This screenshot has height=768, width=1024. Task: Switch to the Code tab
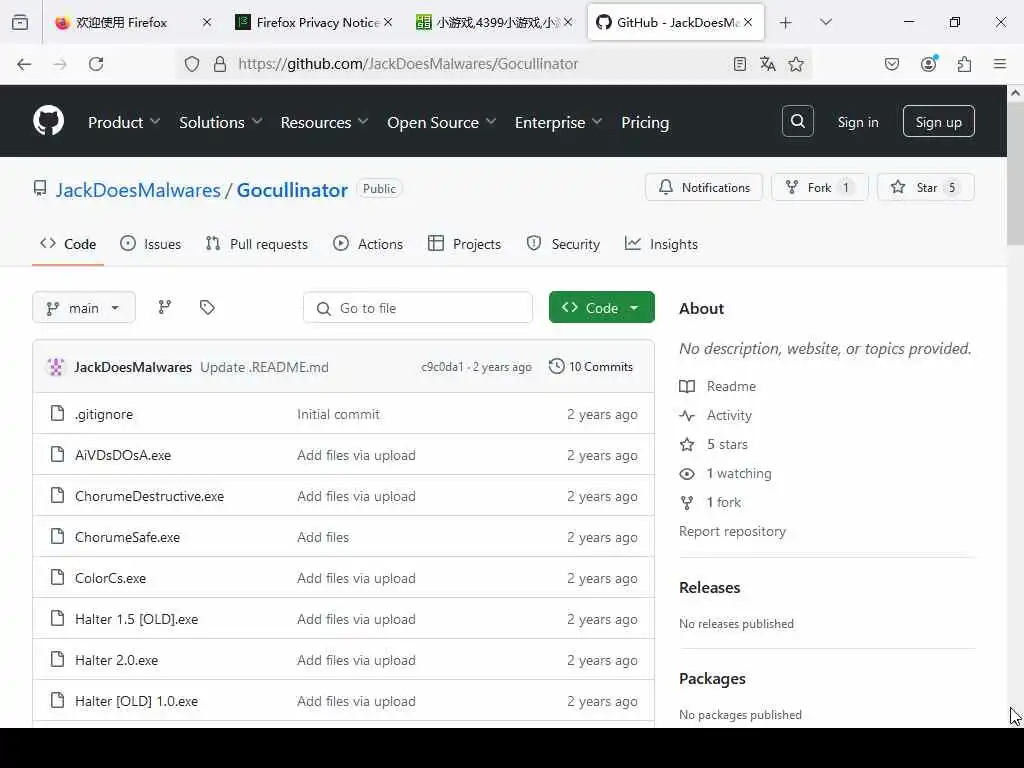click(68, 244)
